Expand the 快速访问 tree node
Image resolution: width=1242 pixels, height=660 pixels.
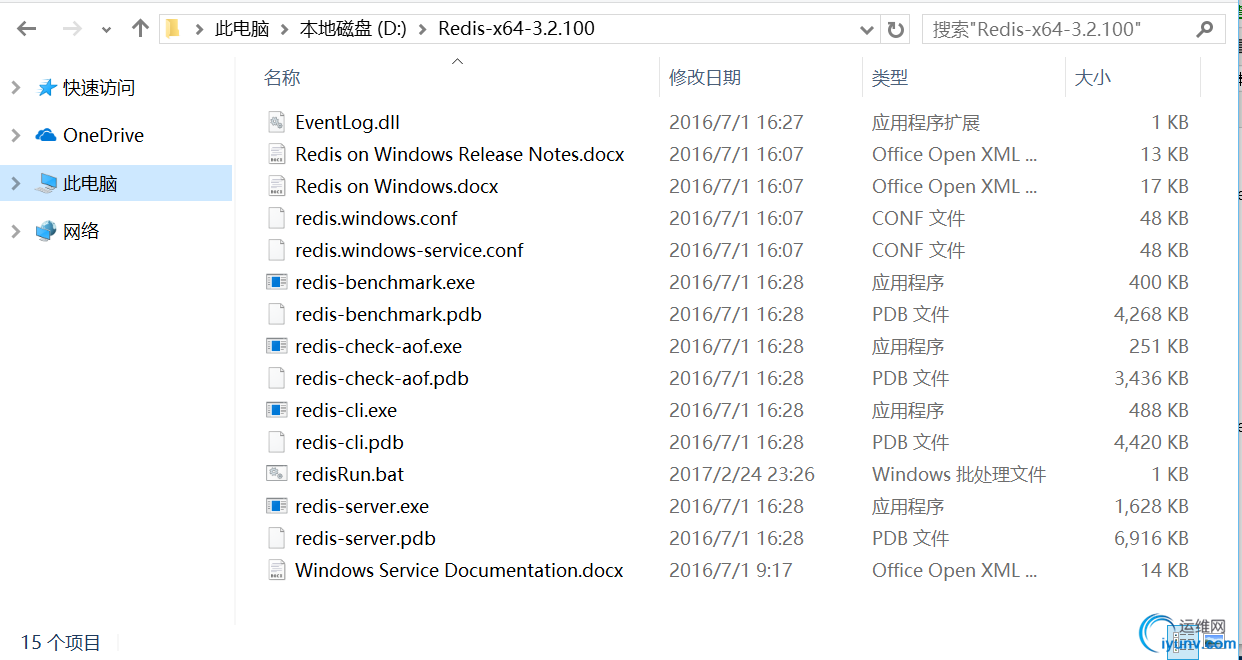point(16,88)
